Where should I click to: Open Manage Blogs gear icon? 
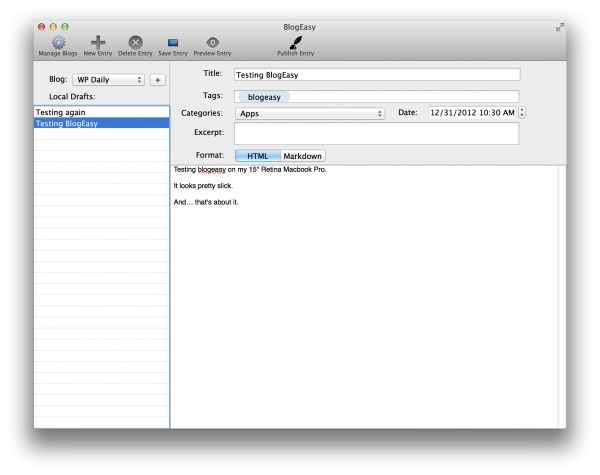pyautogui.click(x=59, y=42)
